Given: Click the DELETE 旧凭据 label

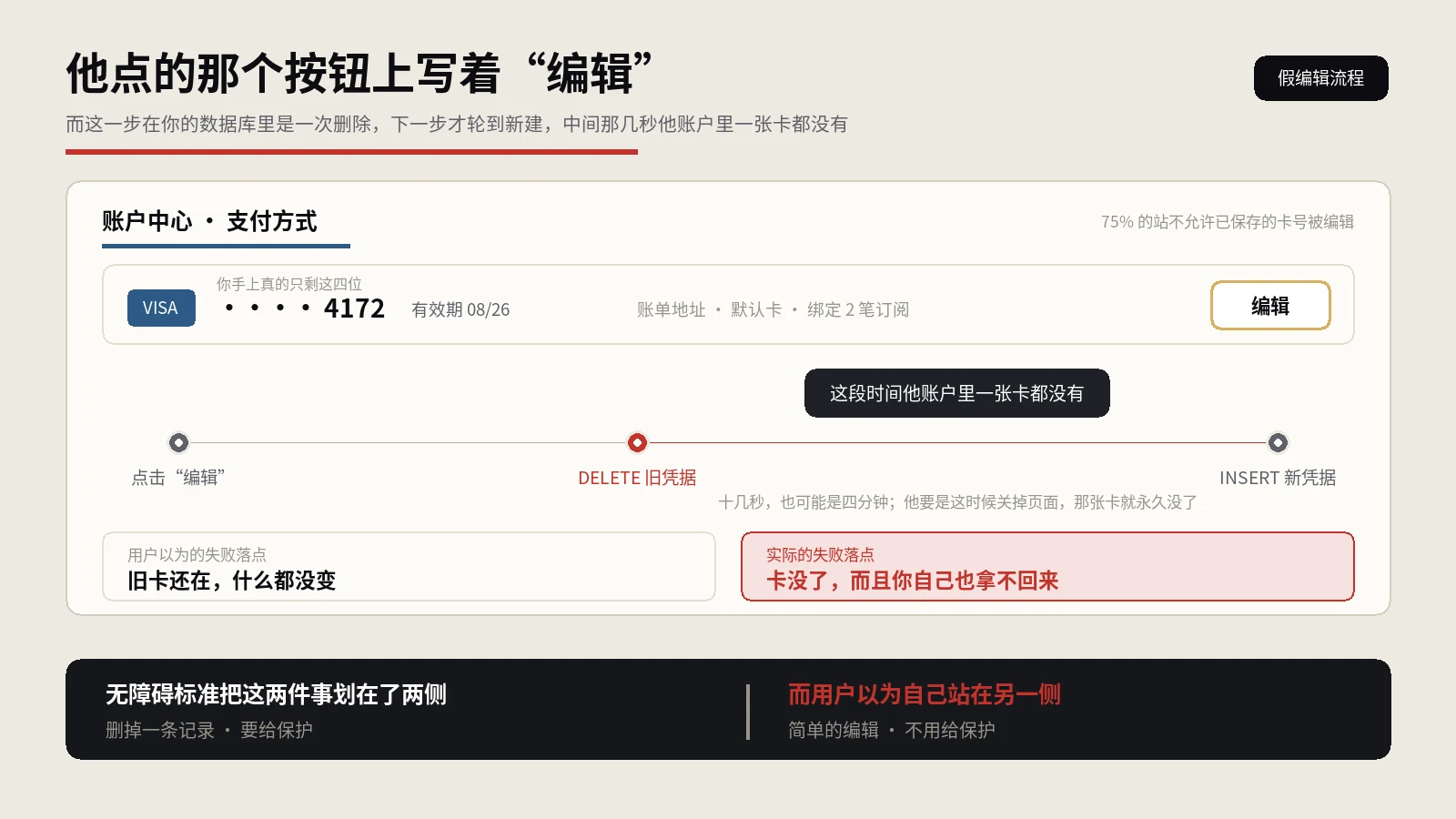Looking at the screenshot, I should click(637, 478).
